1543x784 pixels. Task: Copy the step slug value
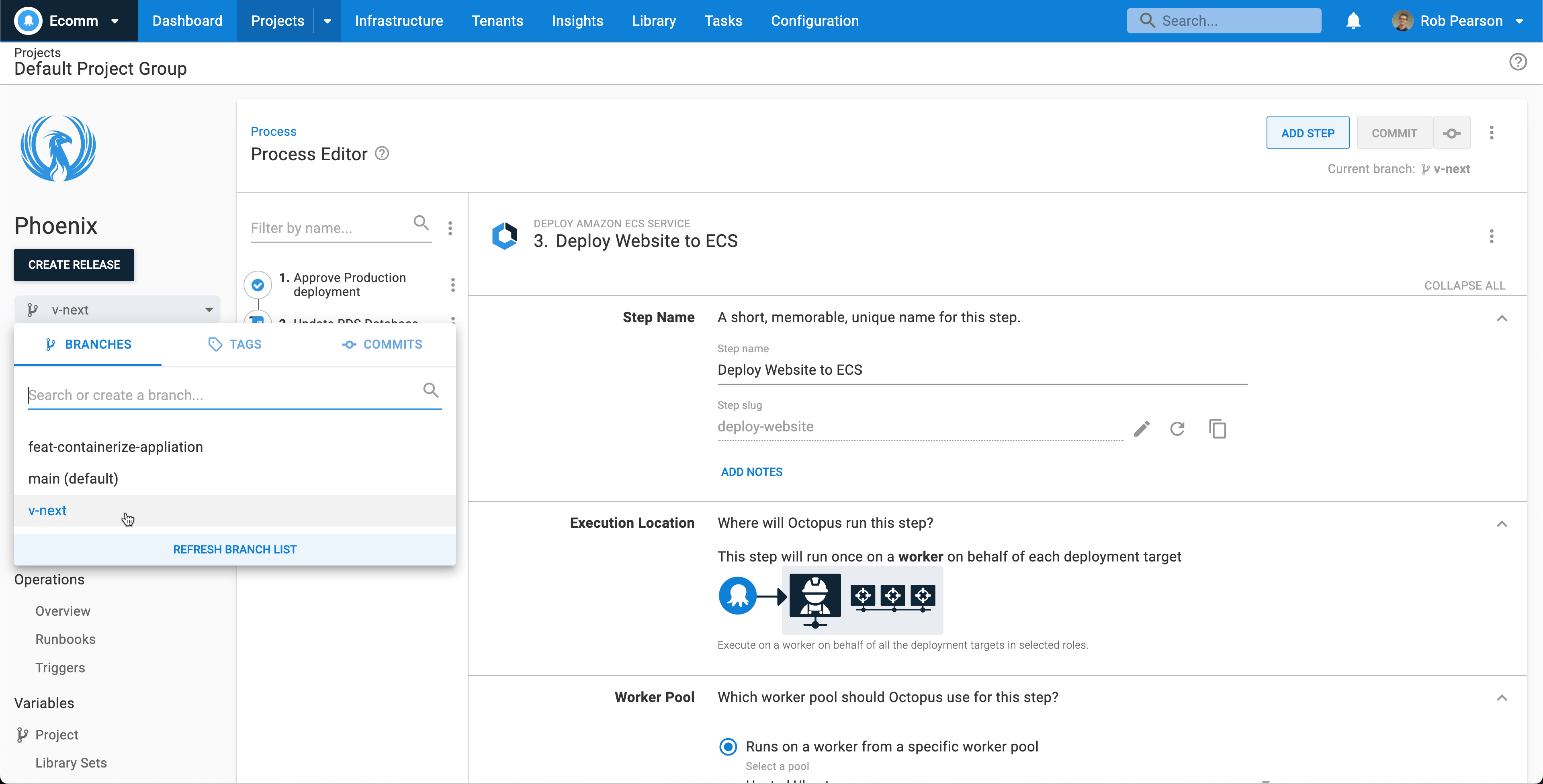coord(1218,429)
